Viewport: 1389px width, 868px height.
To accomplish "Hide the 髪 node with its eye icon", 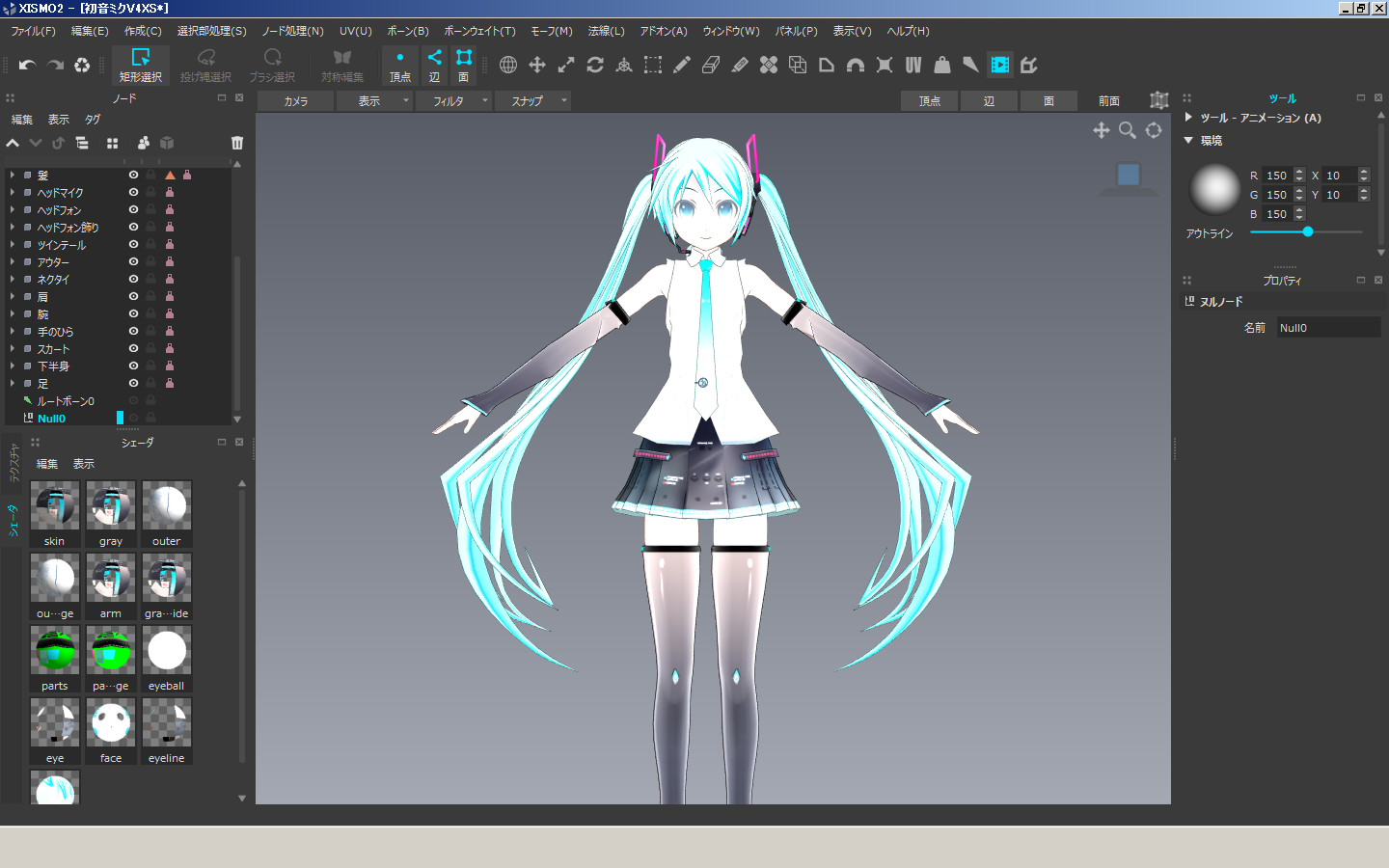I will [133, 175].
